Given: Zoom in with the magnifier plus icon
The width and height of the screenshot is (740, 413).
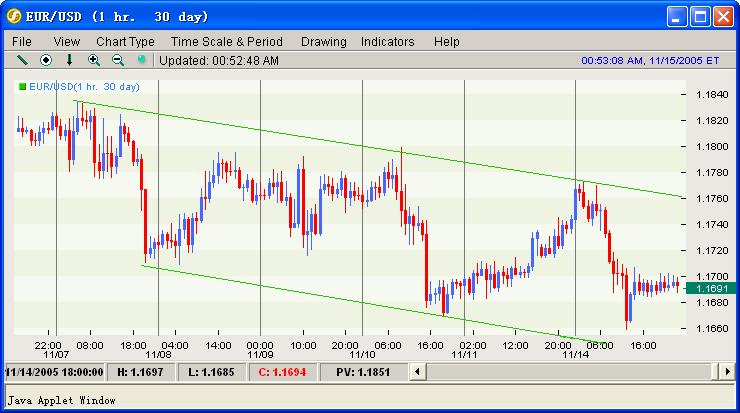Looking at the screenshot, I should click(x=94, y=60).
